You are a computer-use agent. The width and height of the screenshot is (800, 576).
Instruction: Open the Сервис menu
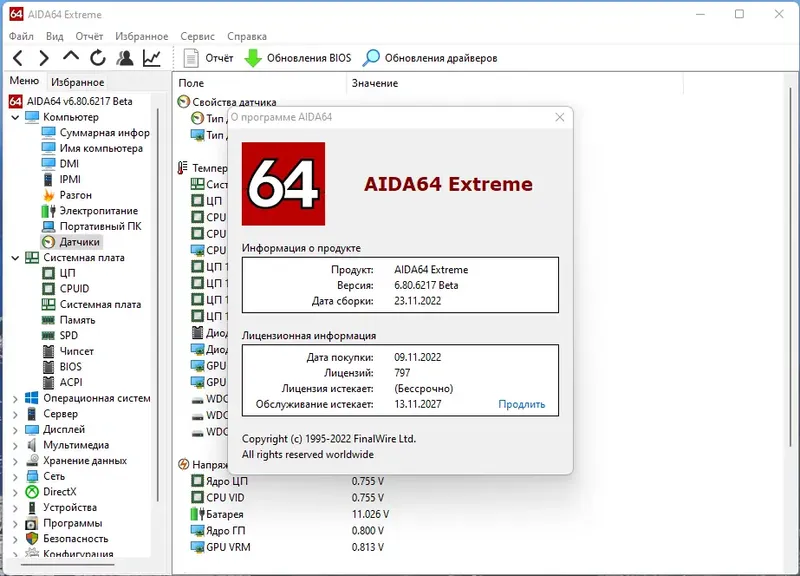[197, 36]
